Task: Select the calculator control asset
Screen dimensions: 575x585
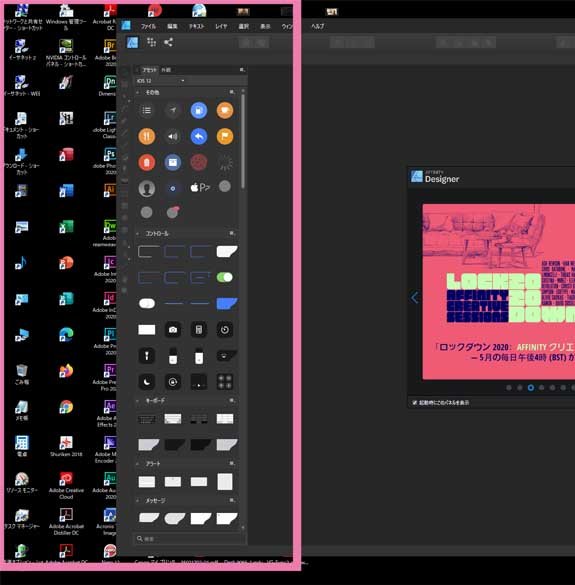Action: [199, 330]
